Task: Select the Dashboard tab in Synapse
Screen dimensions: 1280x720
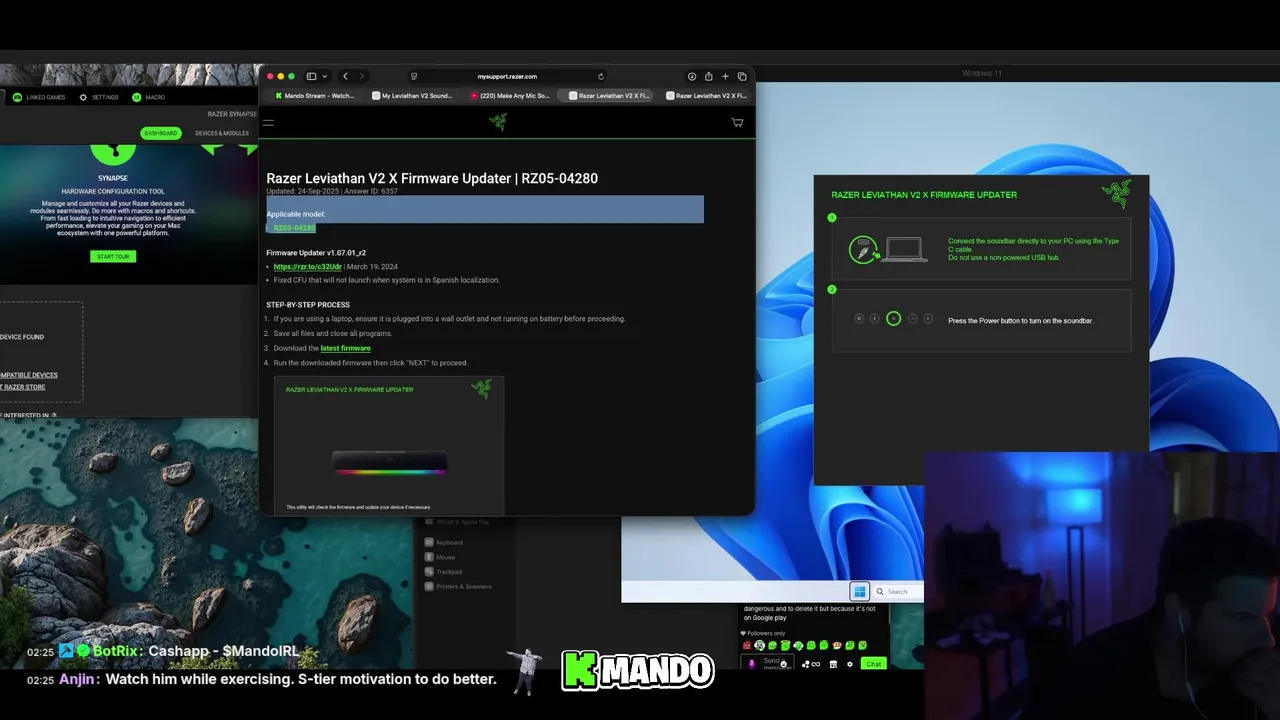Action: tap(160, 133)
